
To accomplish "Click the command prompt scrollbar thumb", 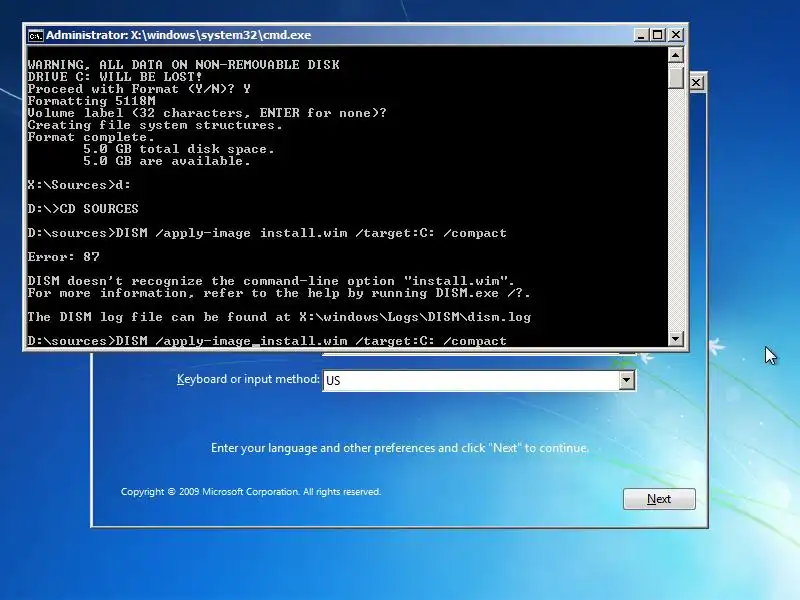I will (676, 77).
